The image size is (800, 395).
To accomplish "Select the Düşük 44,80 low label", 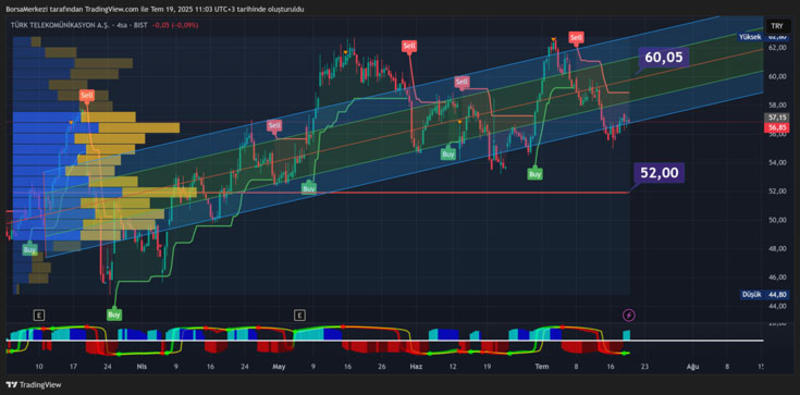I will point(764,294).
